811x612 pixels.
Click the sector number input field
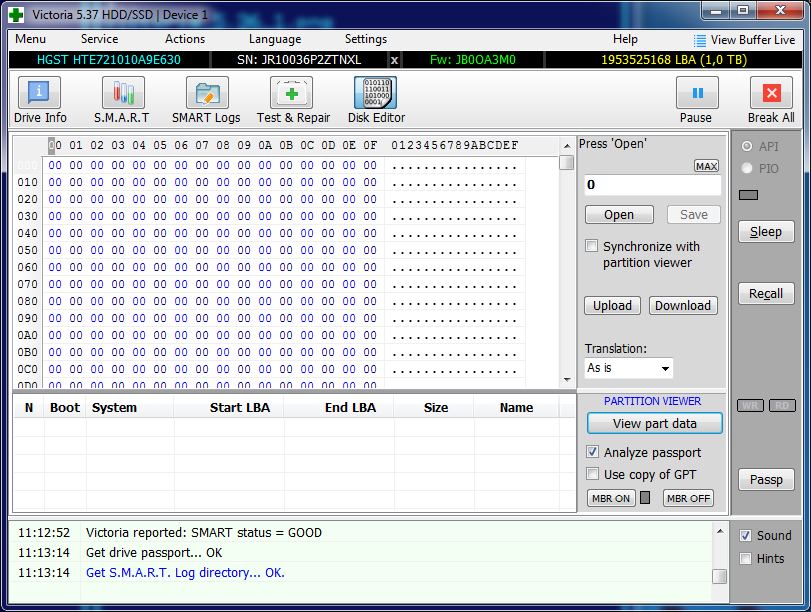[653, 185]
